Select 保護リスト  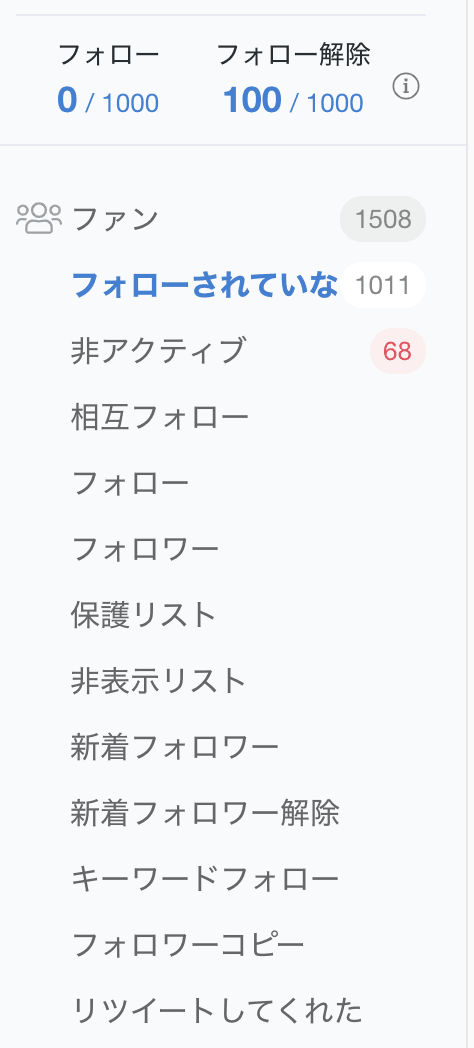[144, 615]
